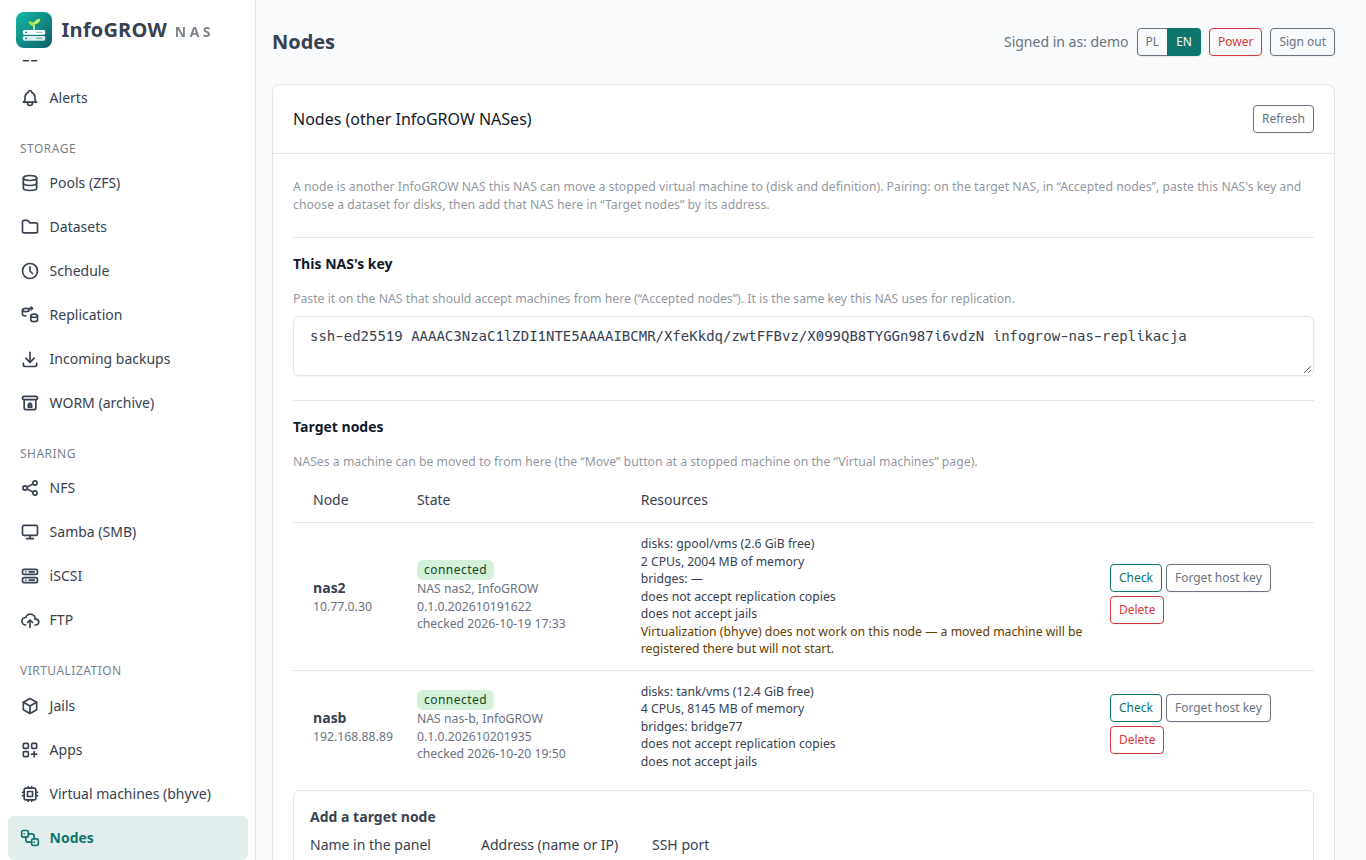
Task: Click the connected badge for nasb
Action: [x=455, y=700]
